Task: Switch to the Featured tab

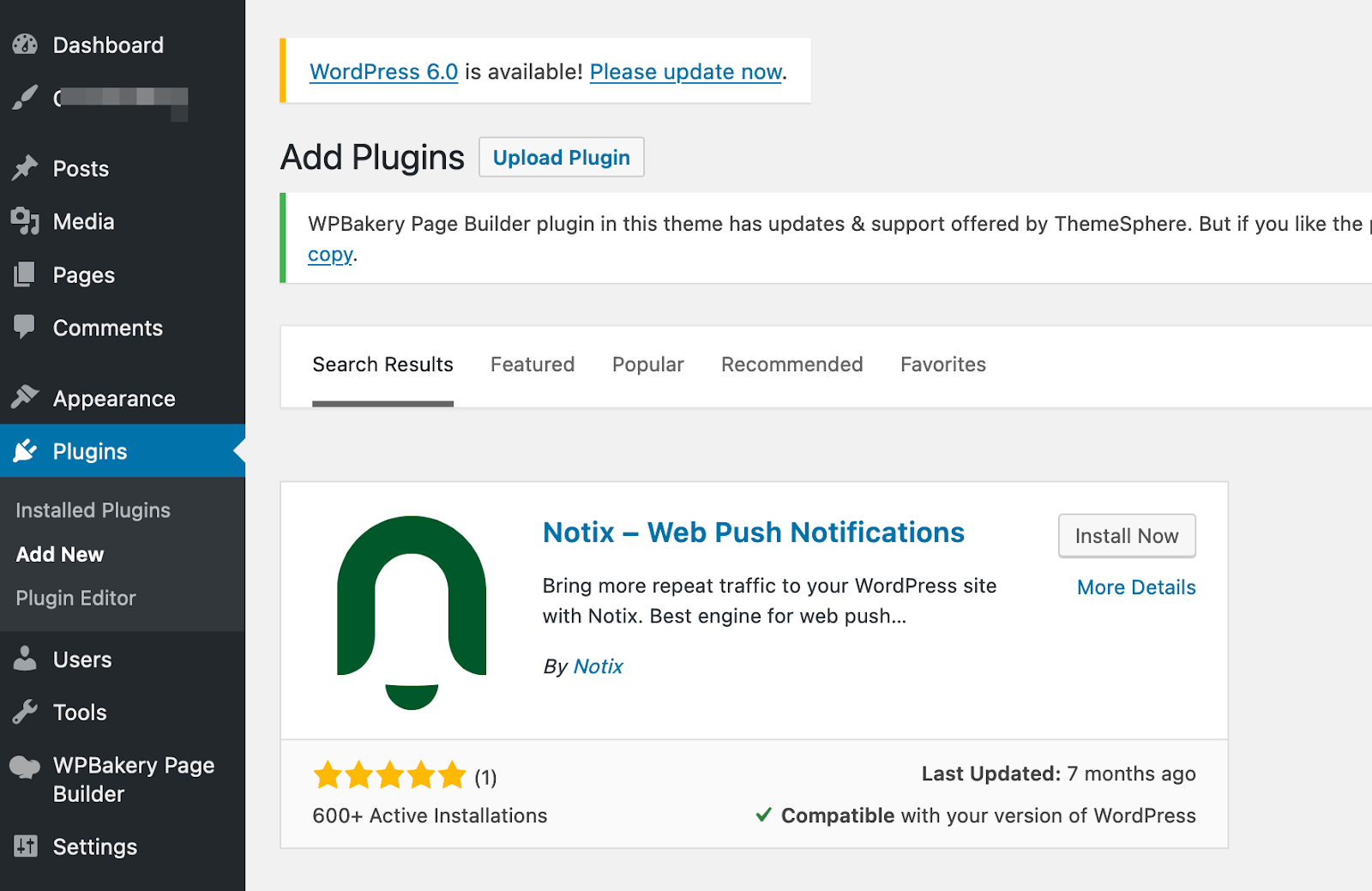Action: (x=533, y=364)
